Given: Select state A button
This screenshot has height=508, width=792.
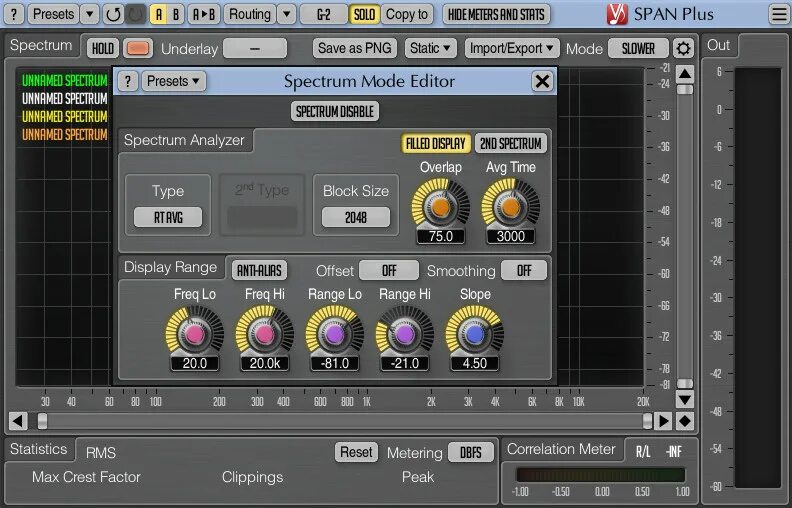Looking at the screenshot, I should pos(159,14).
